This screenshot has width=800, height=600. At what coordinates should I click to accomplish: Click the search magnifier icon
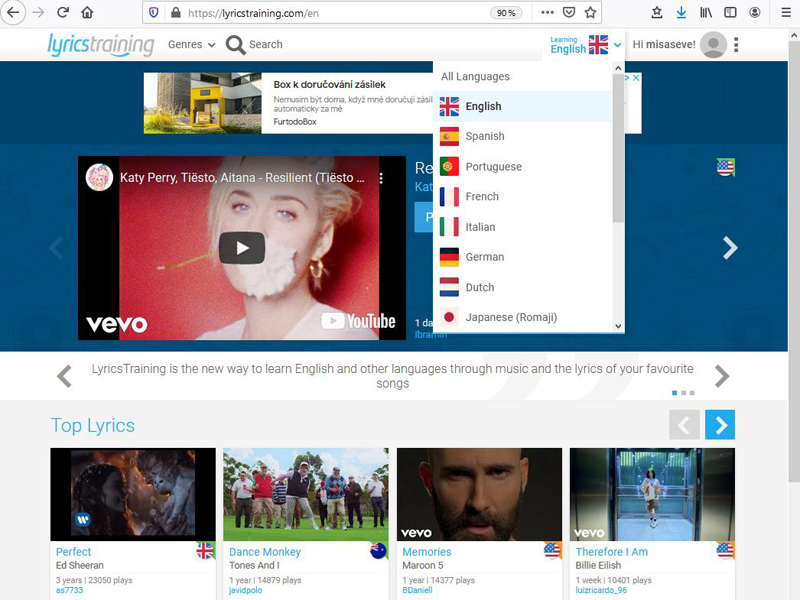coord(236,45)
